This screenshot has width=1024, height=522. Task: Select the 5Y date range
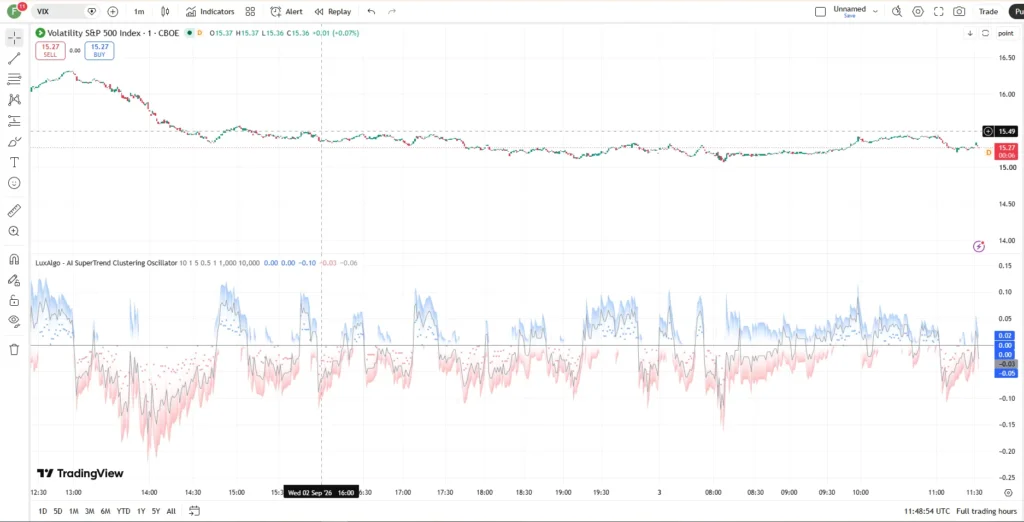(155, 511)
